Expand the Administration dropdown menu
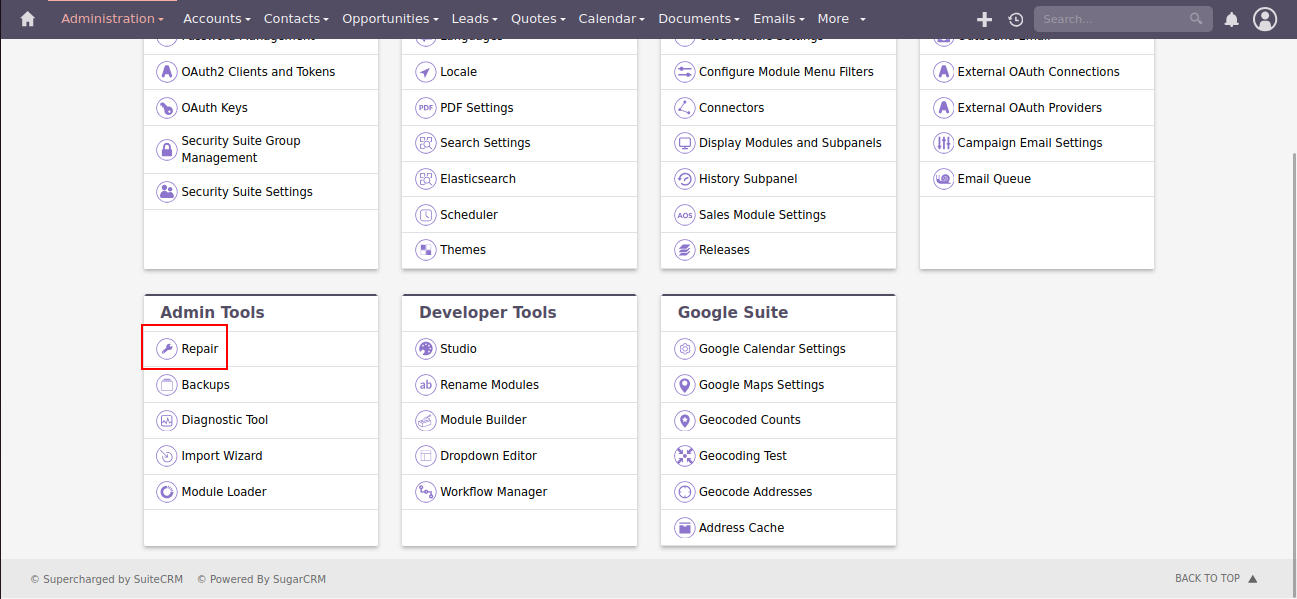1297x599 pixels. point(112,19)
